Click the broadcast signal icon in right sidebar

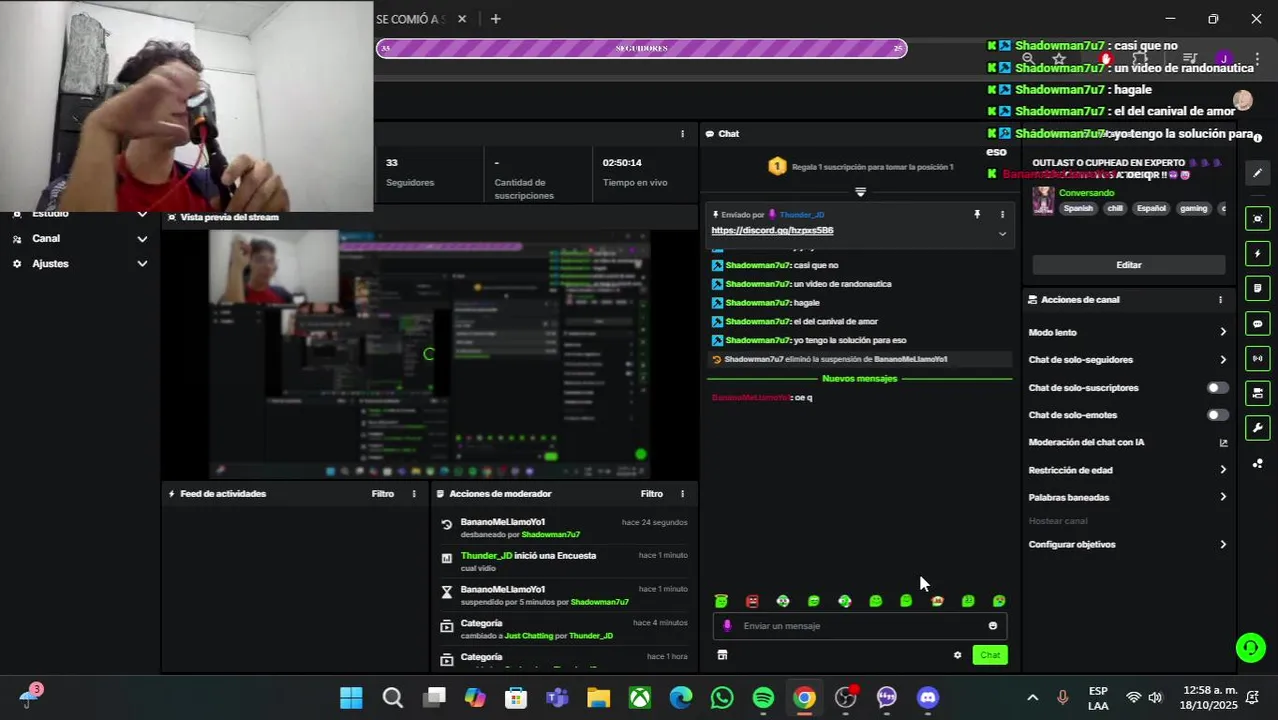(x=1258, y=358)
